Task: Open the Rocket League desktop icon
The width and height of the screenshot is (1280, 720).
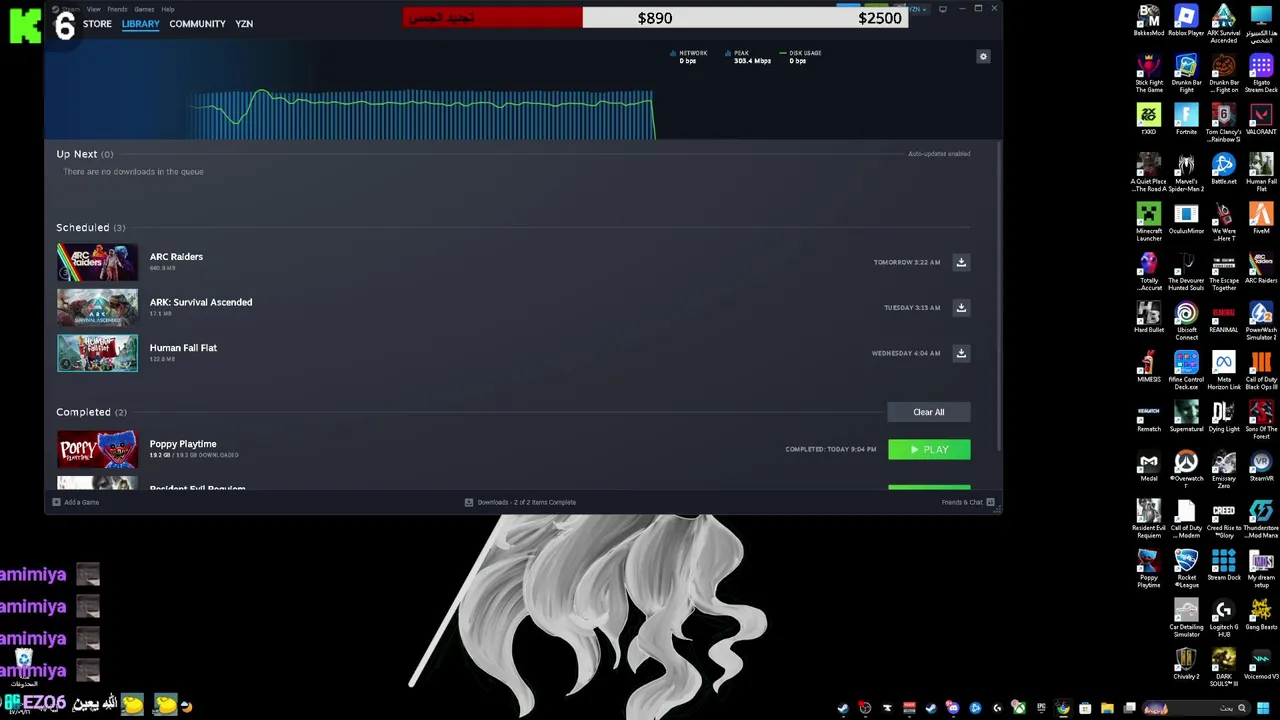Action: 1186,569
